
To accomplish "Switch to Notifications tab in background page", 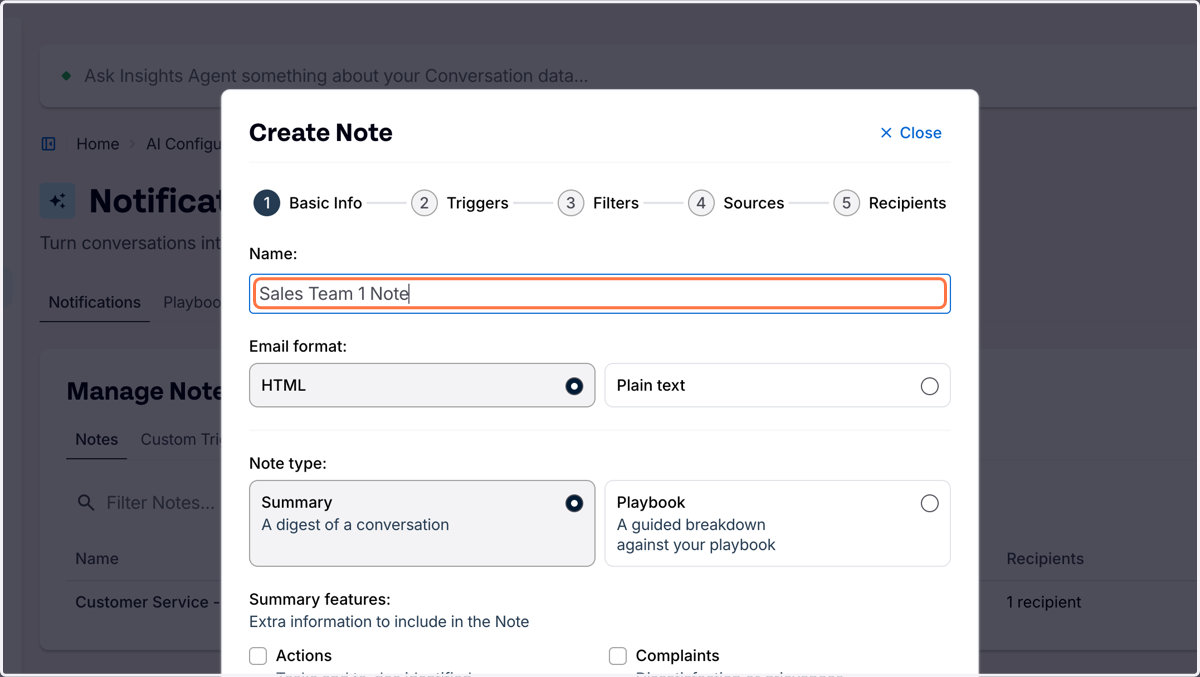I will click(x=95, y=302).
